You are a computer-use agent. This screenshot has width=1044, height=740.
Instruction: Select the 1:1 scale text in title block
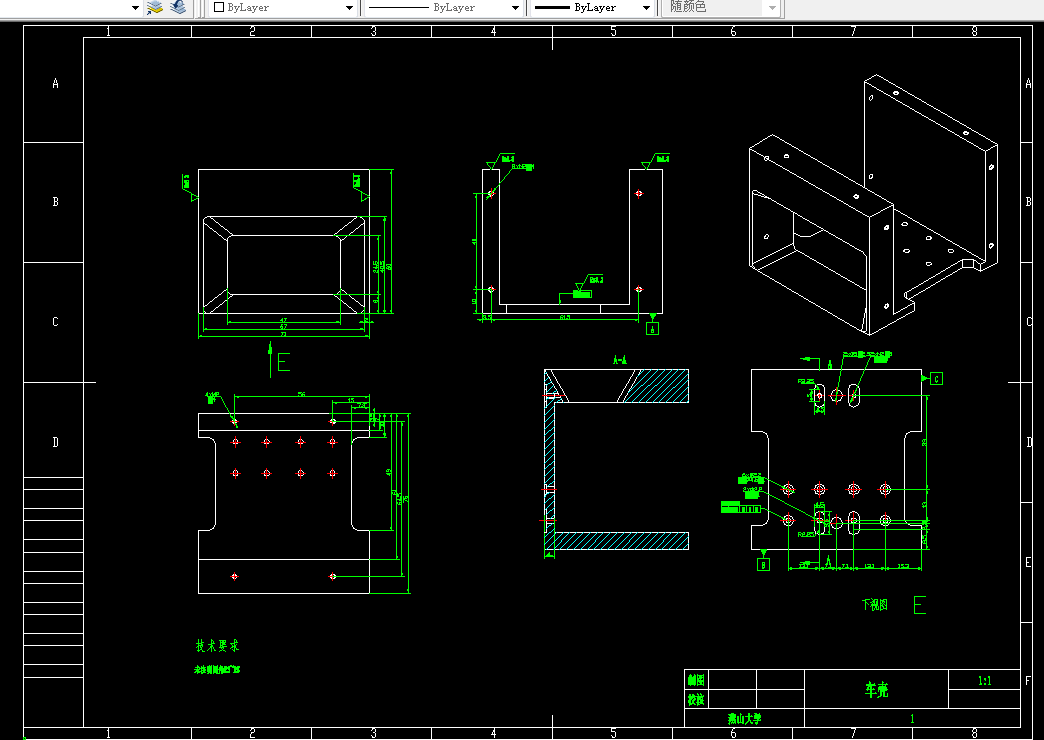pos(984,680)
